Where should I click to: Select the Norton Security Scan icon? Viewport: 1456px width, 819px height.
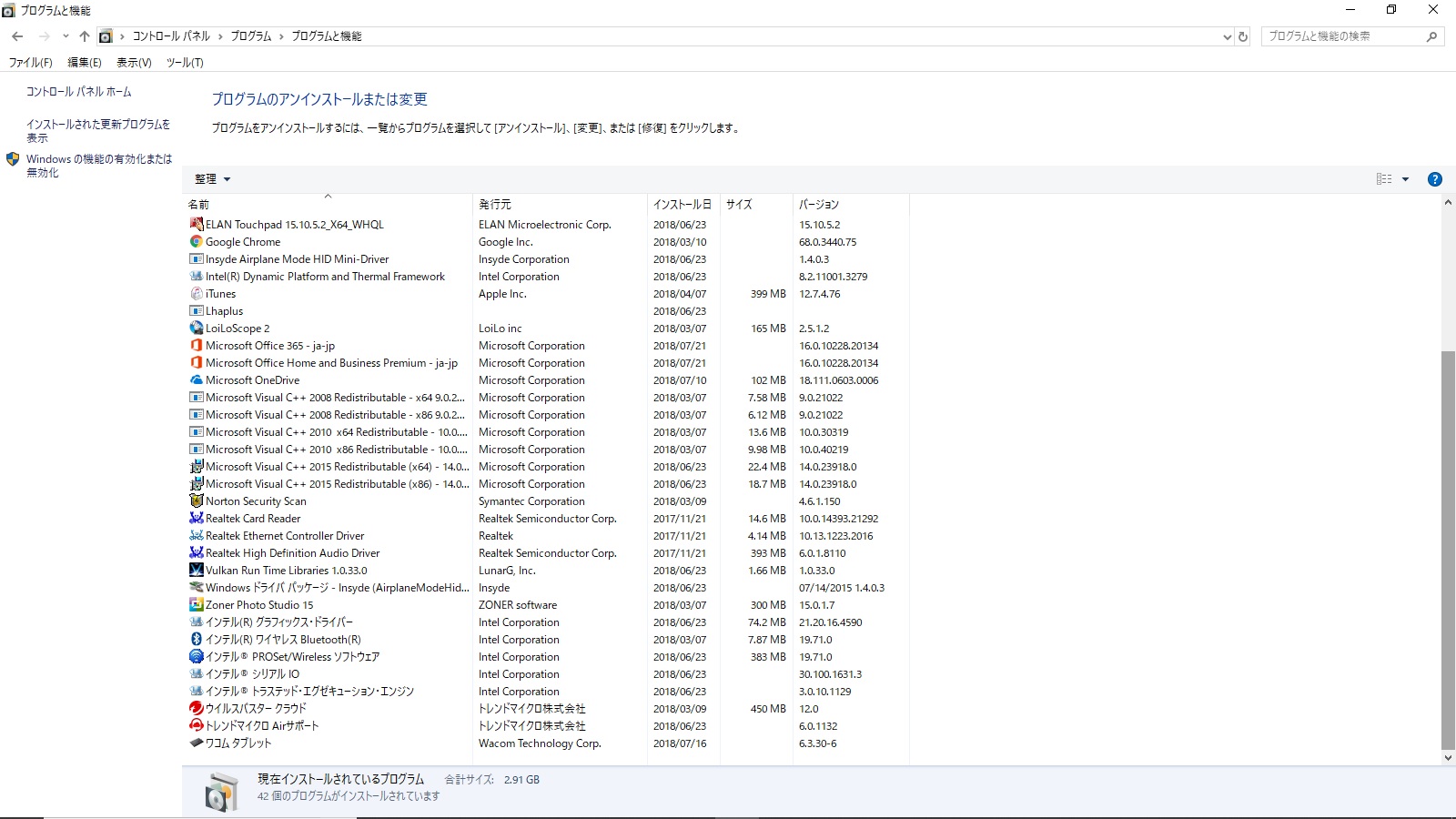[x=196, y=501]
